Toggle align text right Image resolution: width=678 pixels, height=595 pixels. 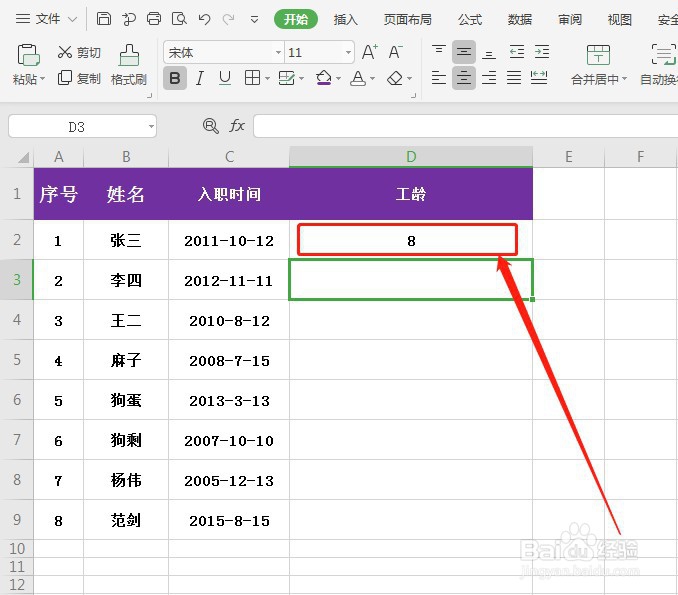click(x=489, y=78)
